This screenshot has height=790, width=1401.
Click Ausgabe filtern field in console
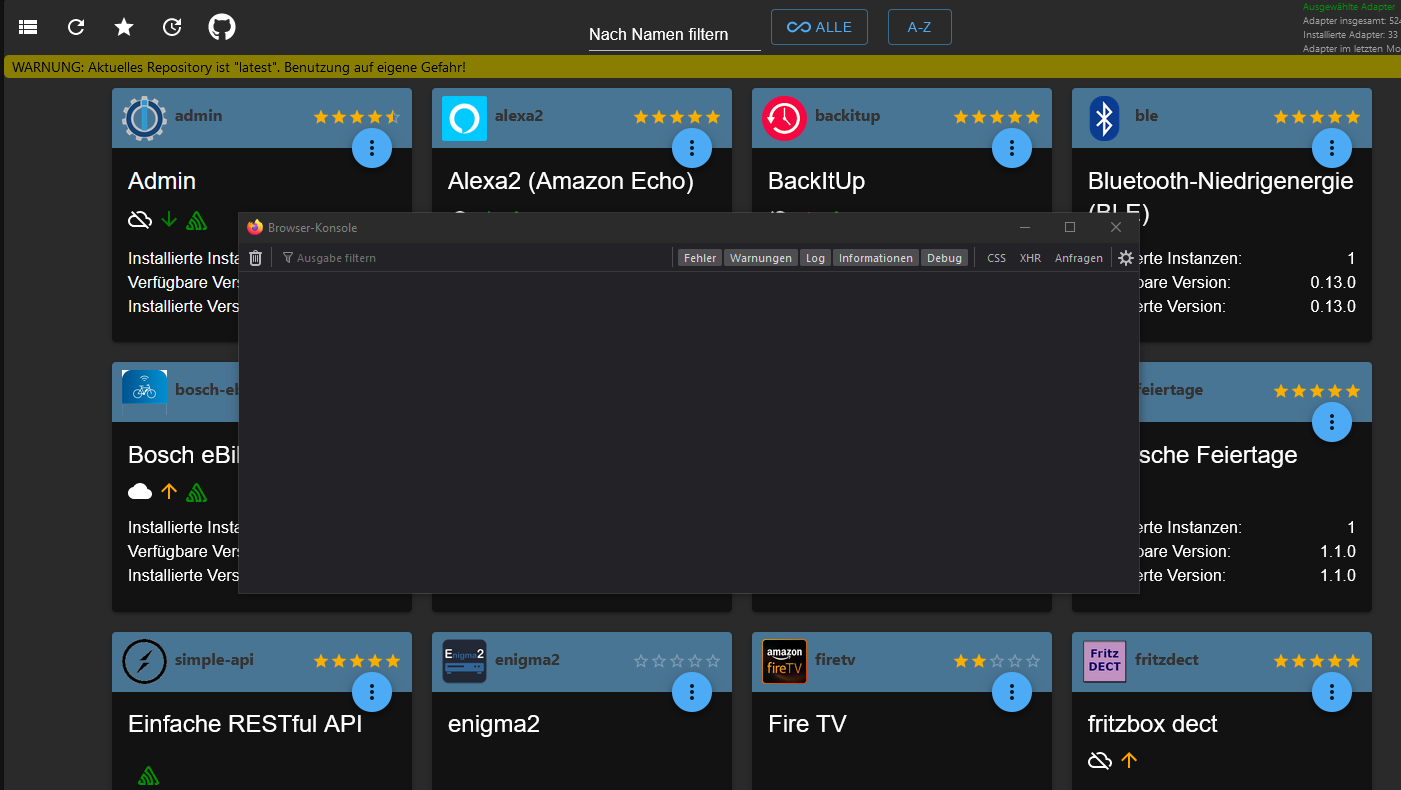[475, 258]
